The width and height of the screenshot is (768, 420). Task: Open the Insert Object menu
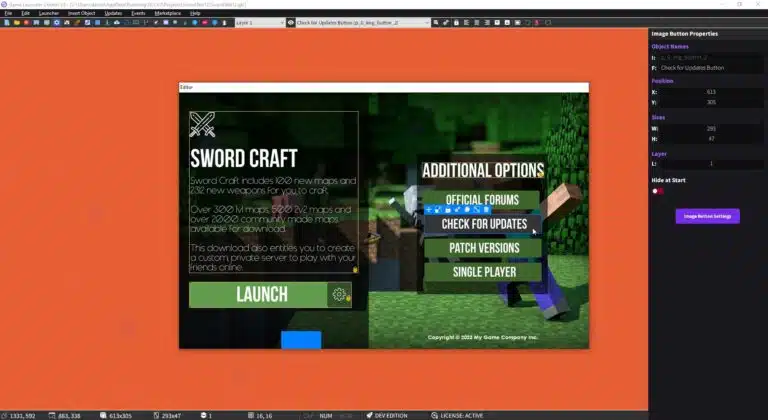81,13
